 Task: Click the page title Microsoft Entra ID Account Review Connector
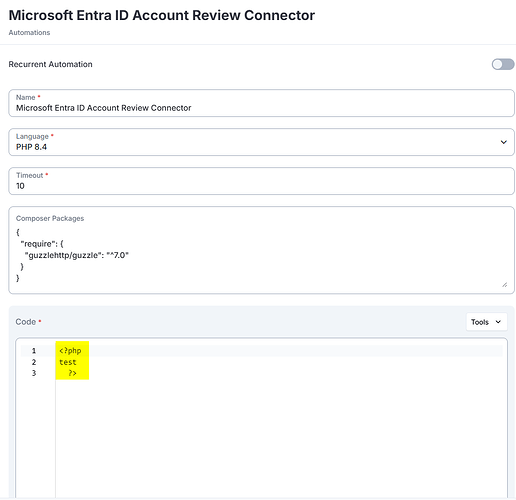pos(162,15)
